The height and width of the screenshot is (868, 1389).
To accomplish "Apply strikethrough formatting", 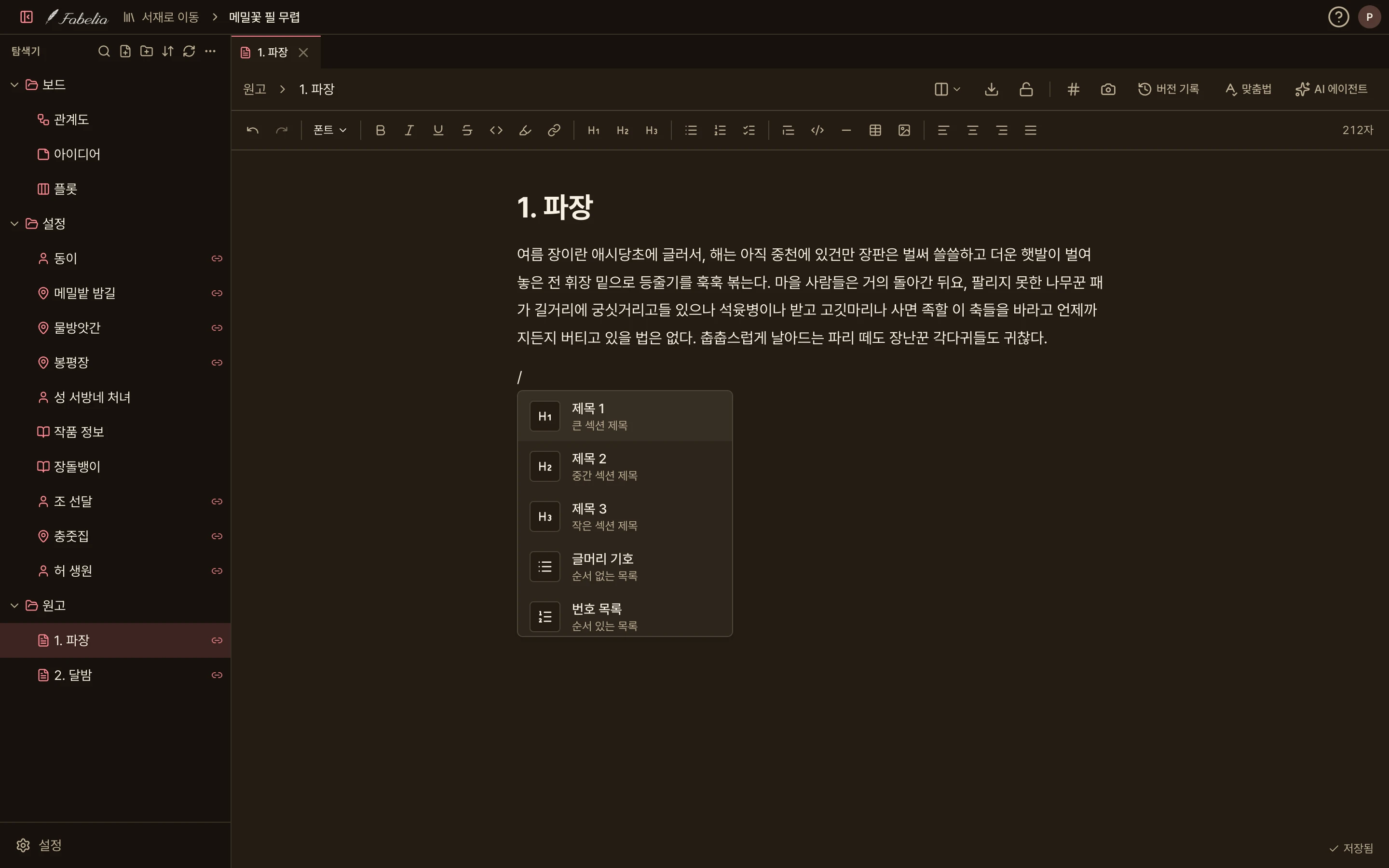I will point(467,130).
